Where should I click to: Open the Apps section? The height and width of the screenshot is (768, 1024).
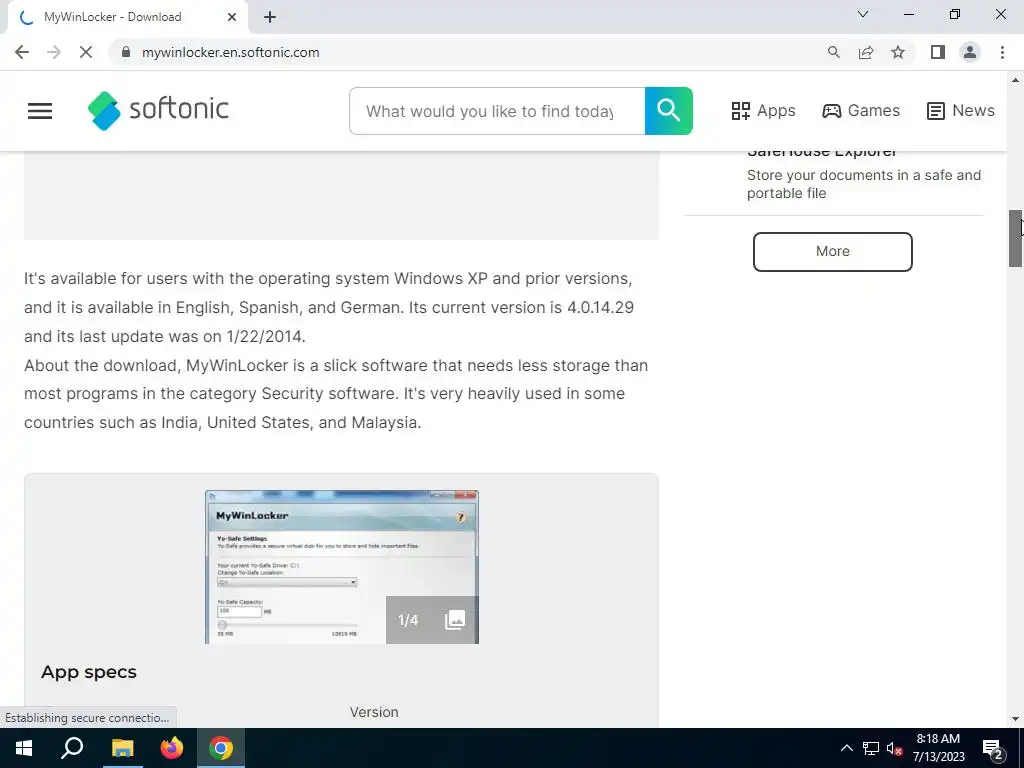[x=763, y=110]
